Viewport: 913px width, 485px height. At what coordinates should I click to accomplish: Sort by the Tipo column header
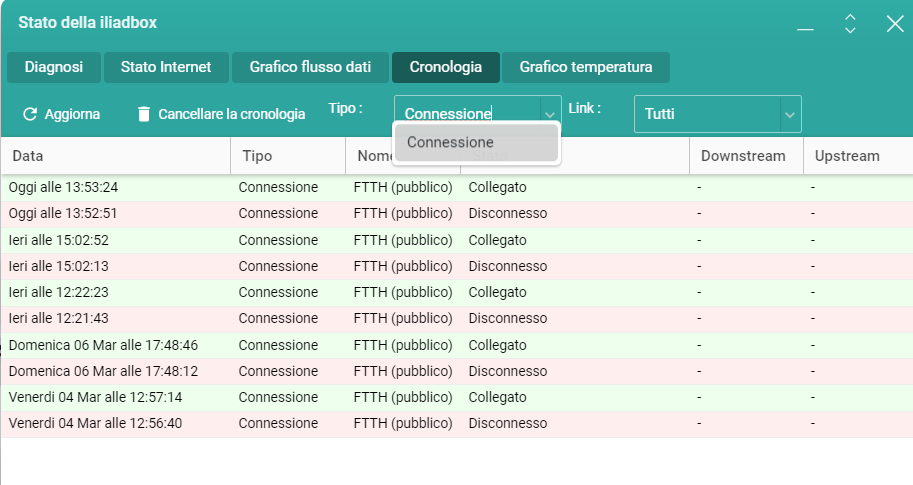288,155
